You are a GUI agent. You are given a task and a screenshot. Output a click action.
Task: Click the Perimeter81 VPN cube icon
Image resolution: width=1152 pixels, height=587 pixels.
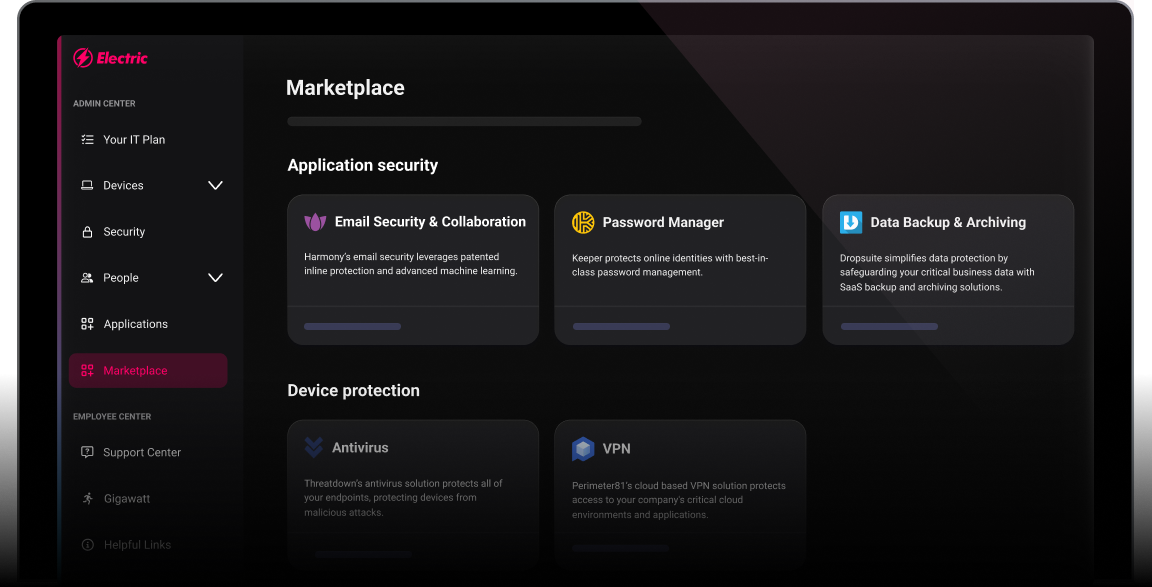point(583,449)
